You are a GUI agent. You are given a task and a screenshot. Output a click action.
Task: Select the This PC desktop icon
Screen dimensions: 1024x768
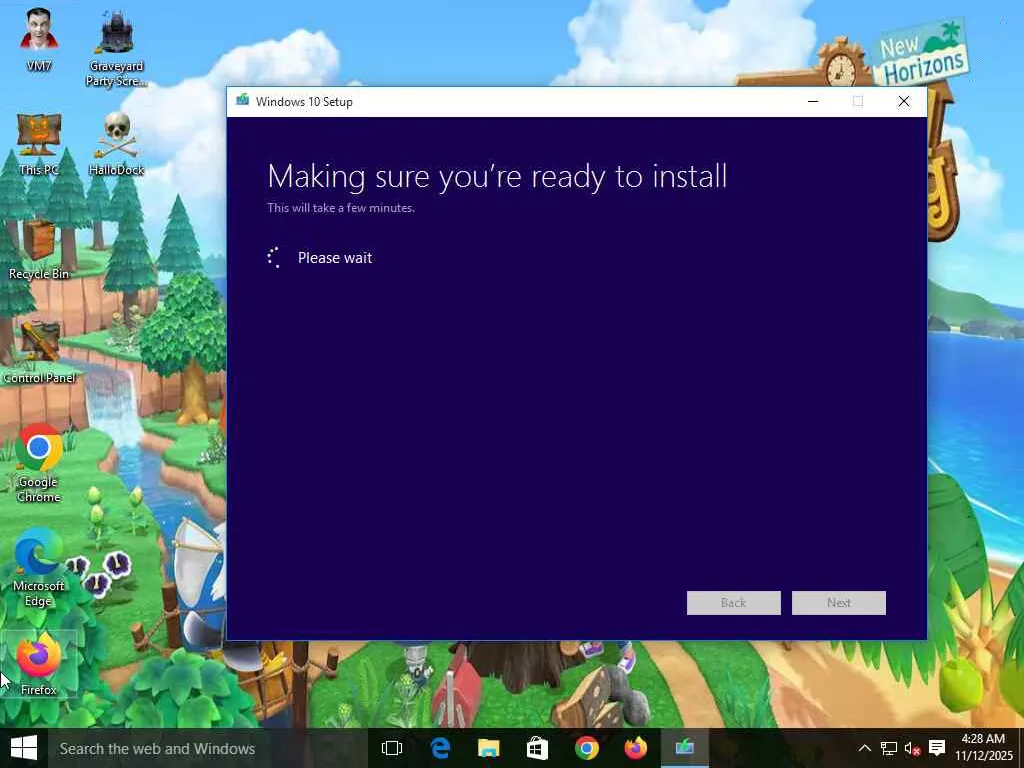[39, 144]
